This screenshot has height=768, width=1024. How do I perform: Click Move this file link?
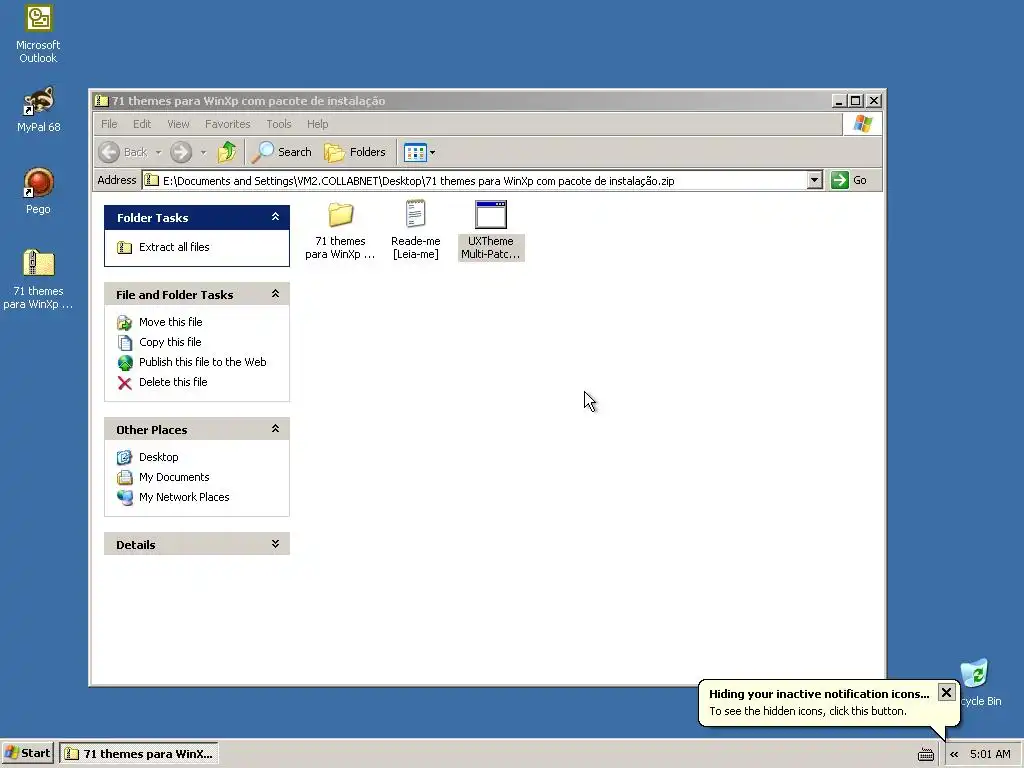coord(170,322)
